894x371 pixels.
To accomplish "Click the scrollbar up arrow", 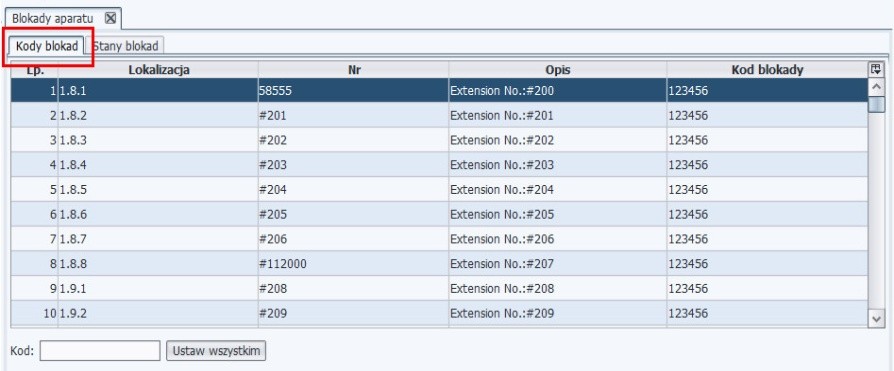I will click(876, 87).
